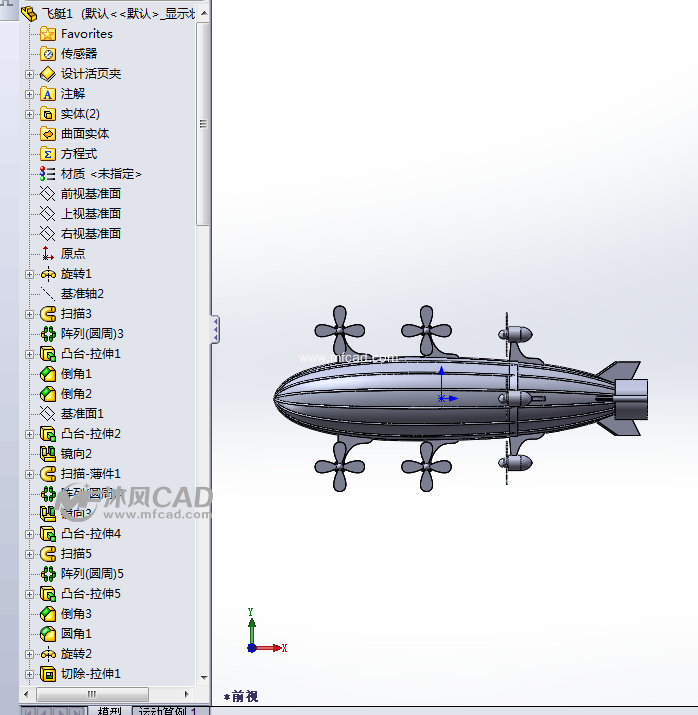
Task: Select the Favorites folder icon
Action: pos(48,34)
